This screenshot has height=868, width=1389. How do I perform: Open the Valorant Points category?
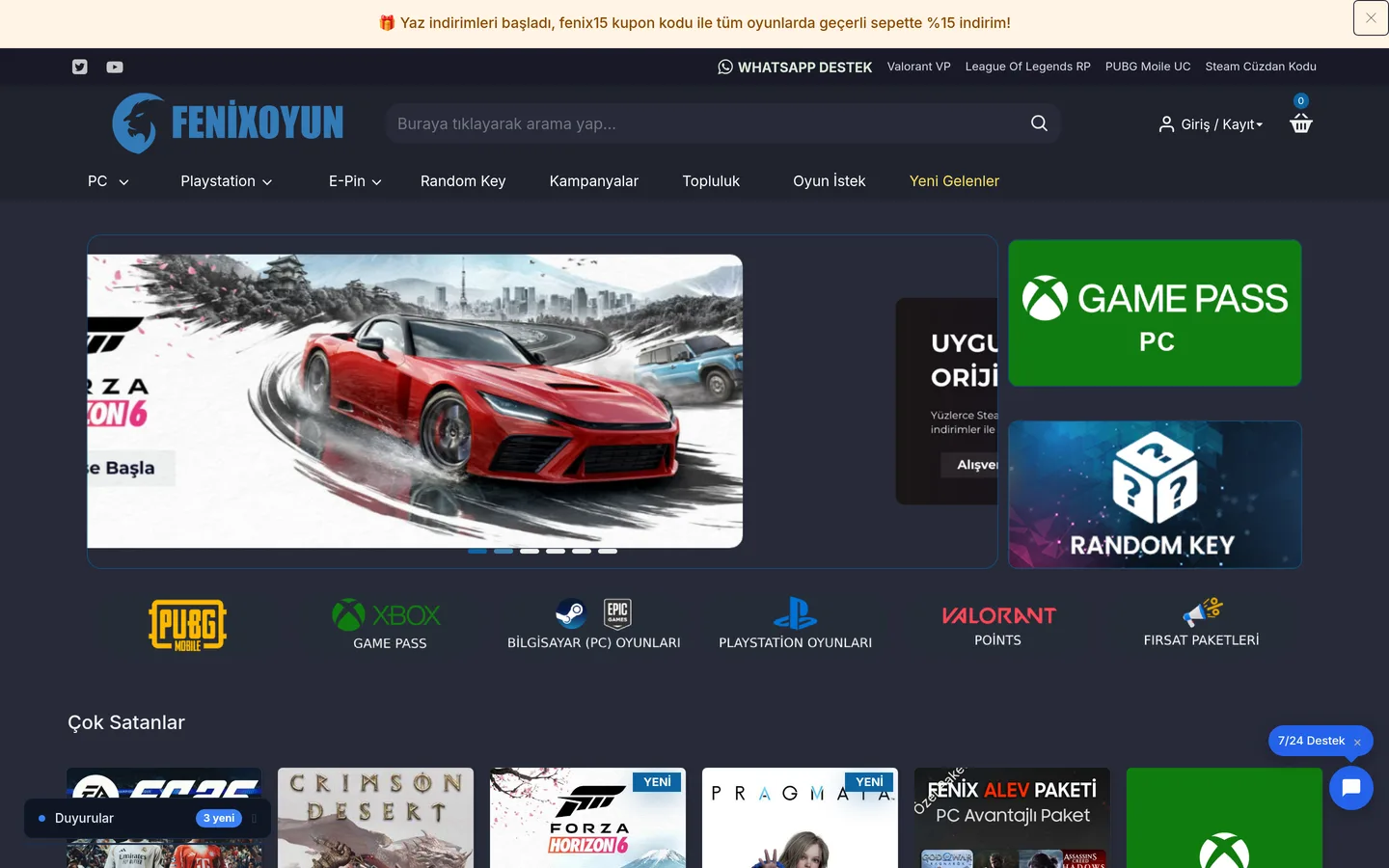(x=998, y=625)
